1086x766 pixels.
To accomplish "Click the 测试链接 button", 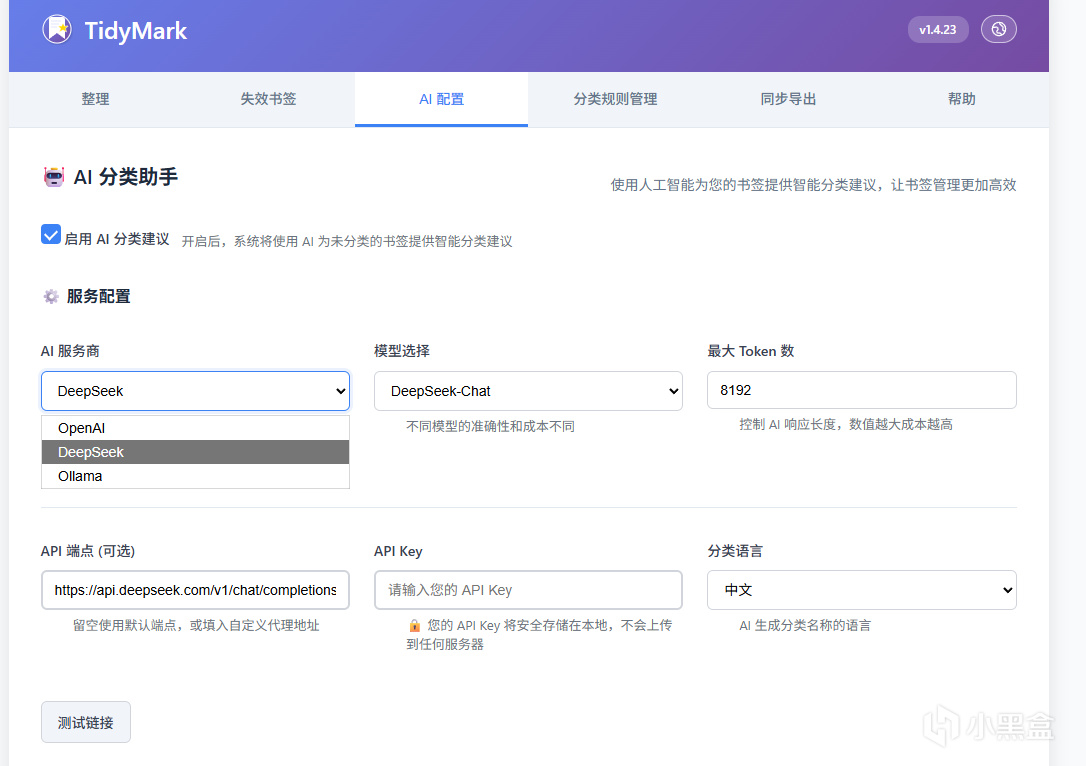I will tap(86, 722).
